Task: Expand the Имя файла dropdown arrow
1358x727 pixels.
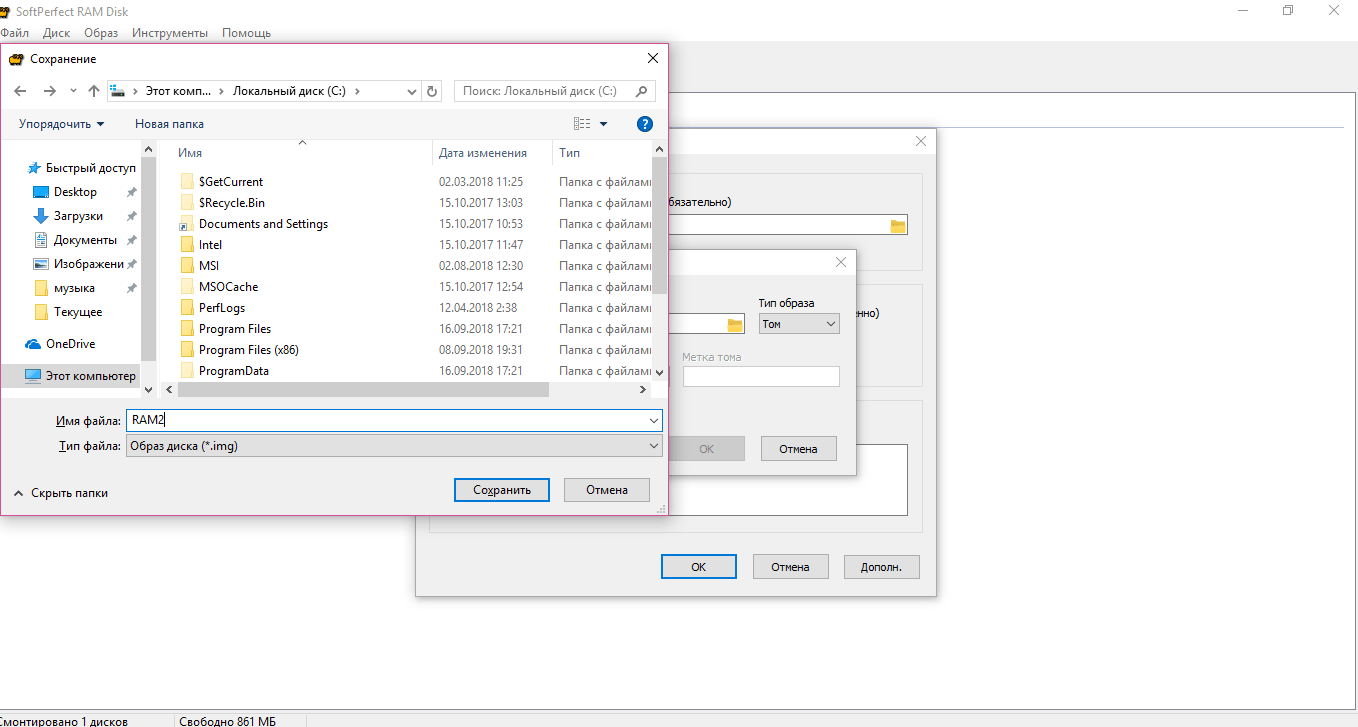Action: click(x=654, y=421)
